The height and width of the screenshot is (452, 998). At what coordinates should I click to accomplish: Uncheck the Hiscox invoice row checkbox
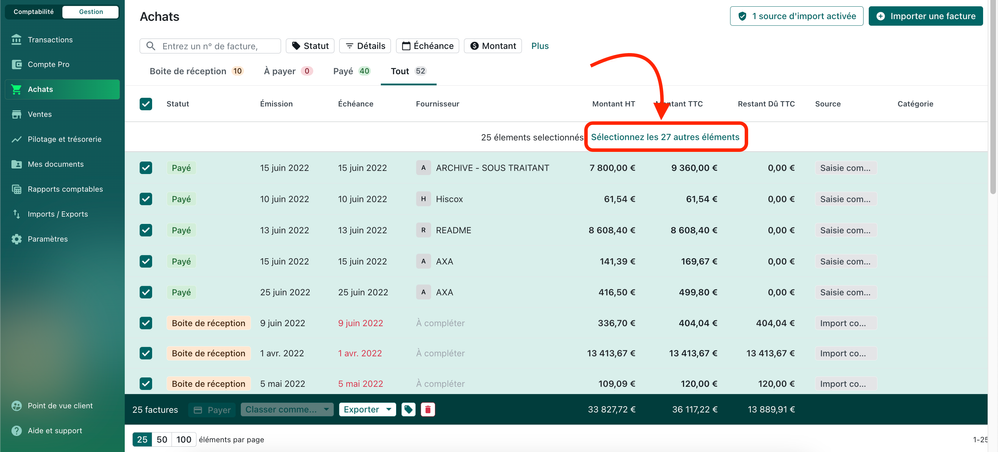(x=146, y=199)
